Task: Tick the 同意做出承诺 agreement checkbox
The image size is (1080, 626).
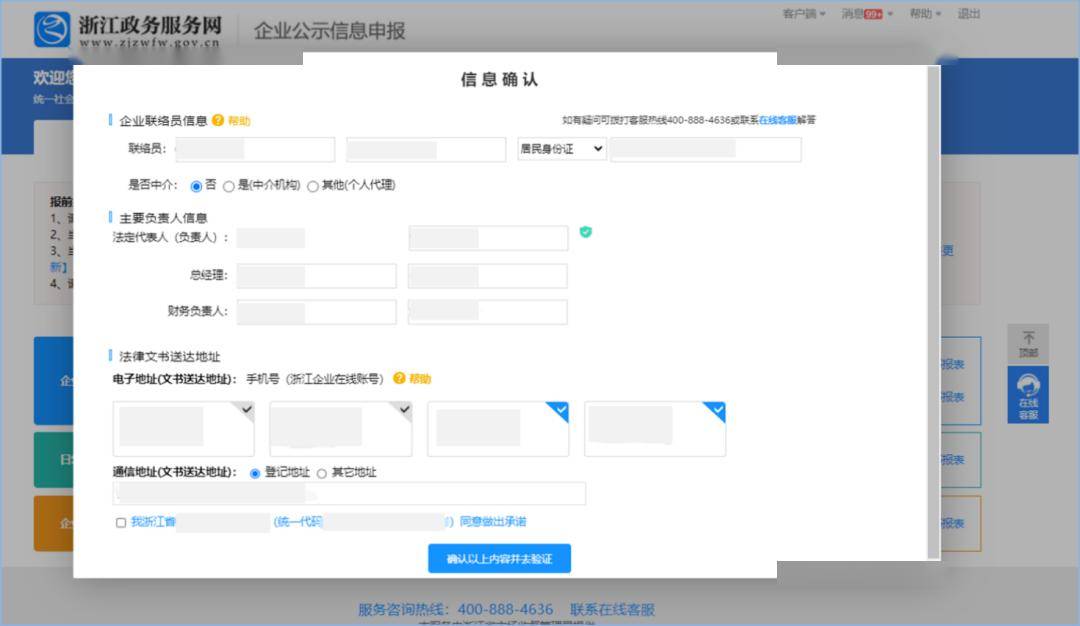Action: (121, 523)
